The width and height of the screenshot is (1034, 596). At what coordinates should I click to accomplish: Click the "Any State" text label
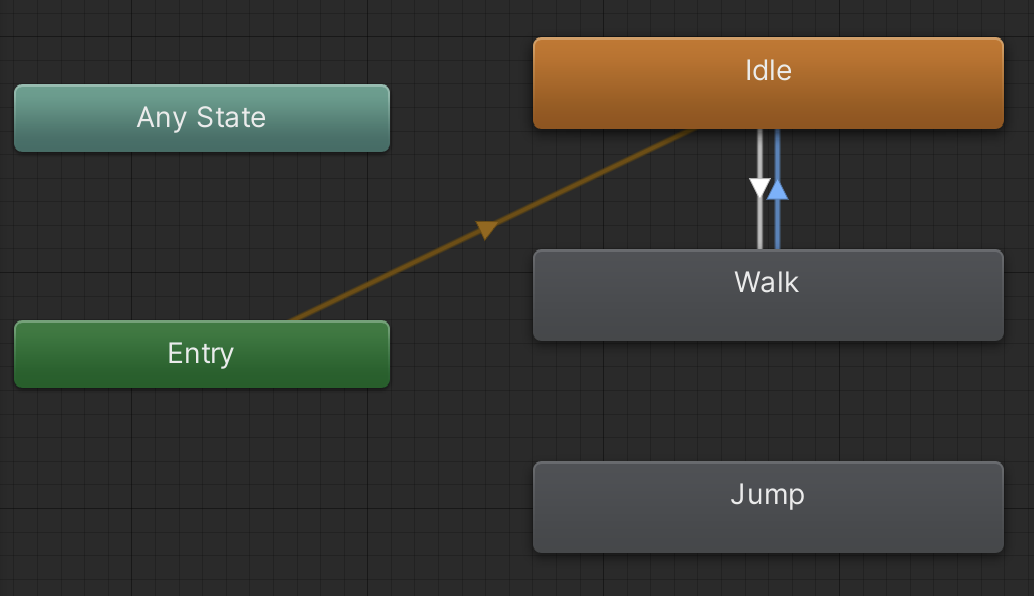[x=201, y=117]
